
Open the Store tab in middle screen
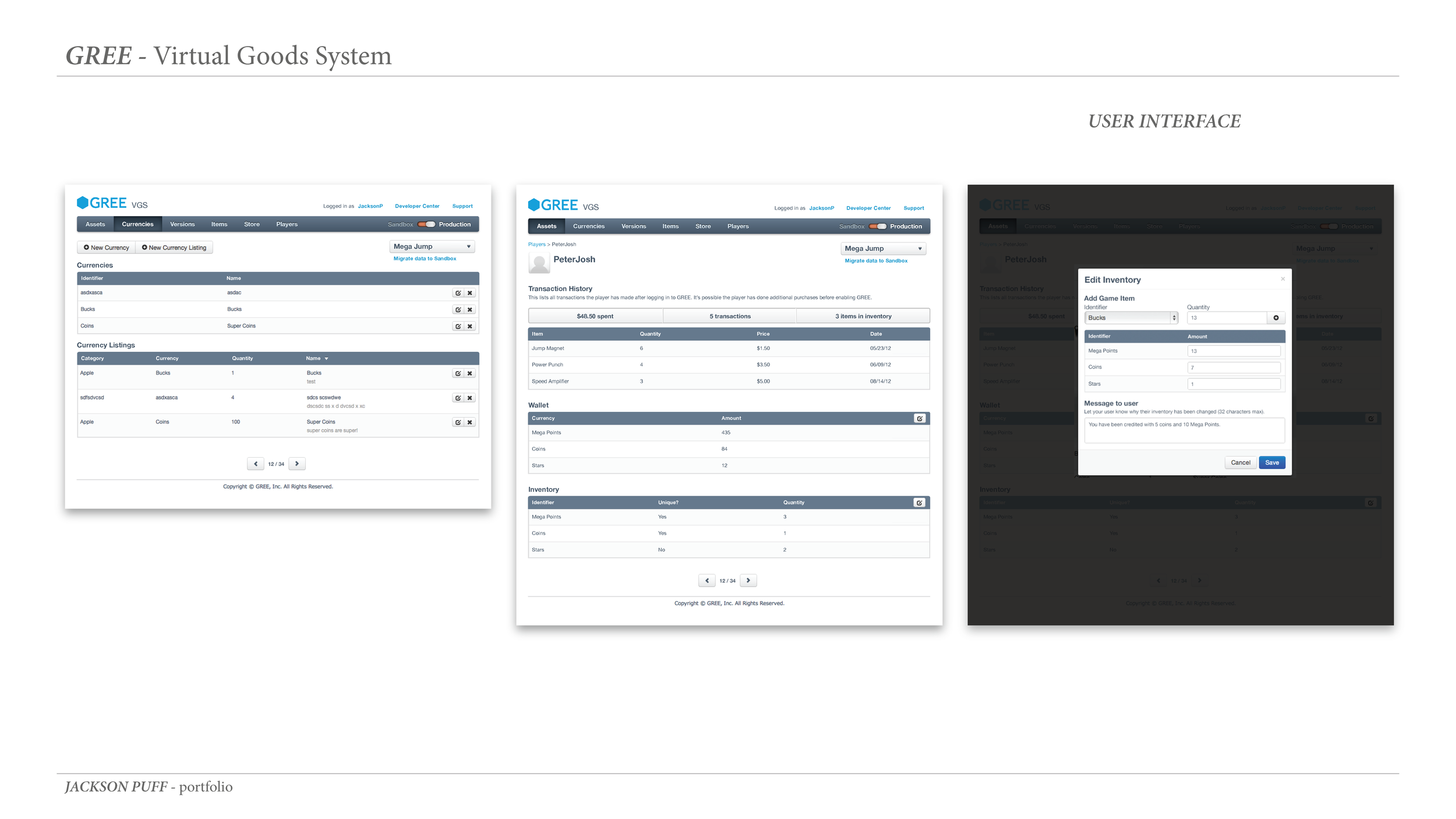point(703,227)
